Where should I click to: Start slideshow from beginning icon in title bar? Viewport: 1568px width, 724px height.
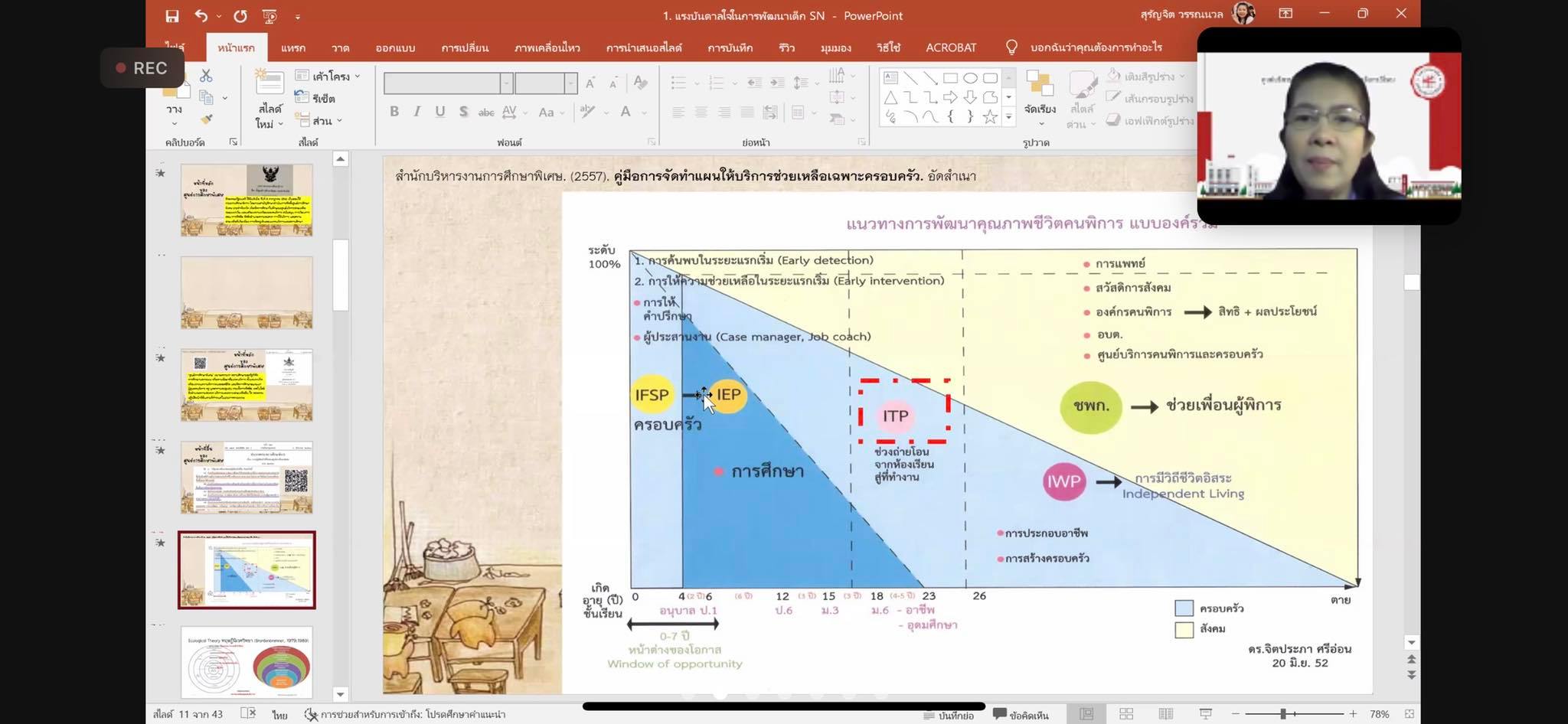coord(269,16)
